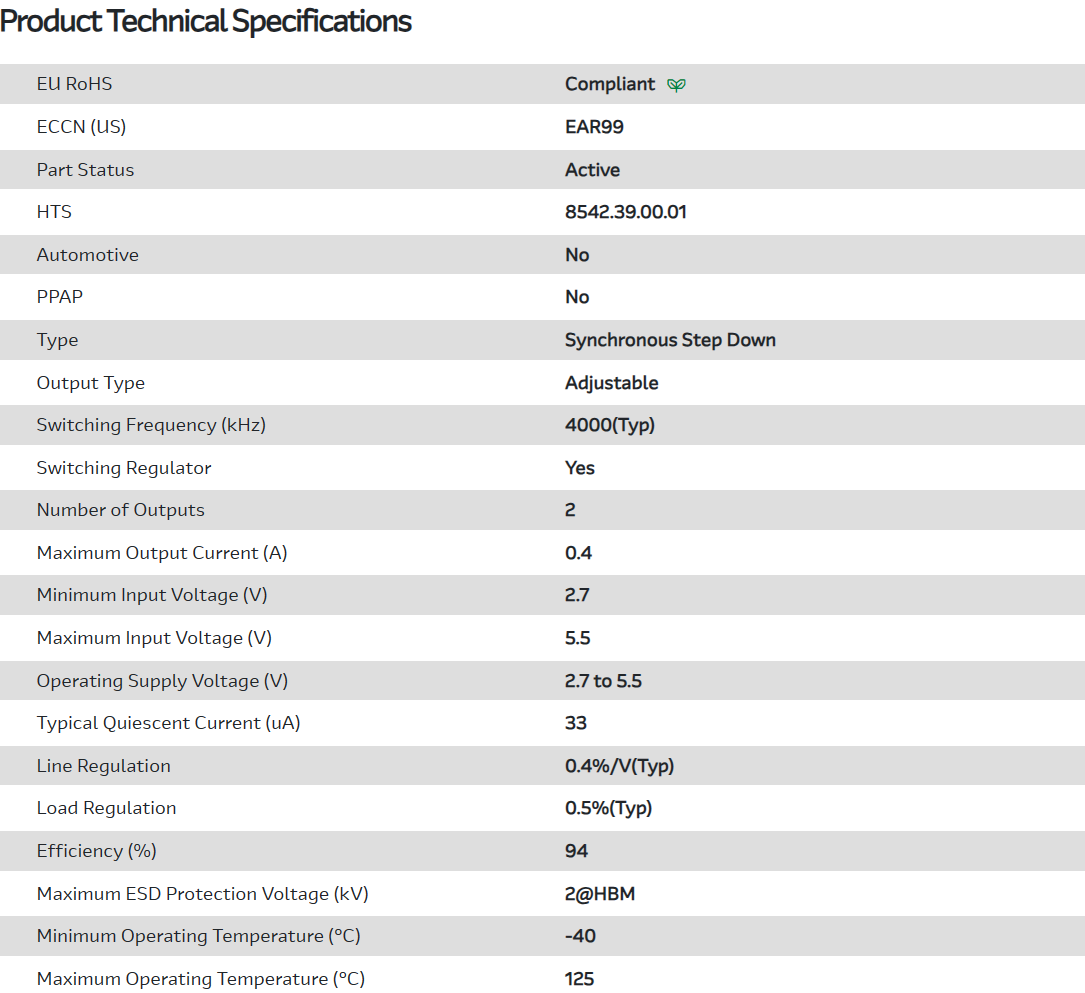Click the Part Status Active value
The height and width of the screenshot is (993, 1085).
[x=592, y=170]
